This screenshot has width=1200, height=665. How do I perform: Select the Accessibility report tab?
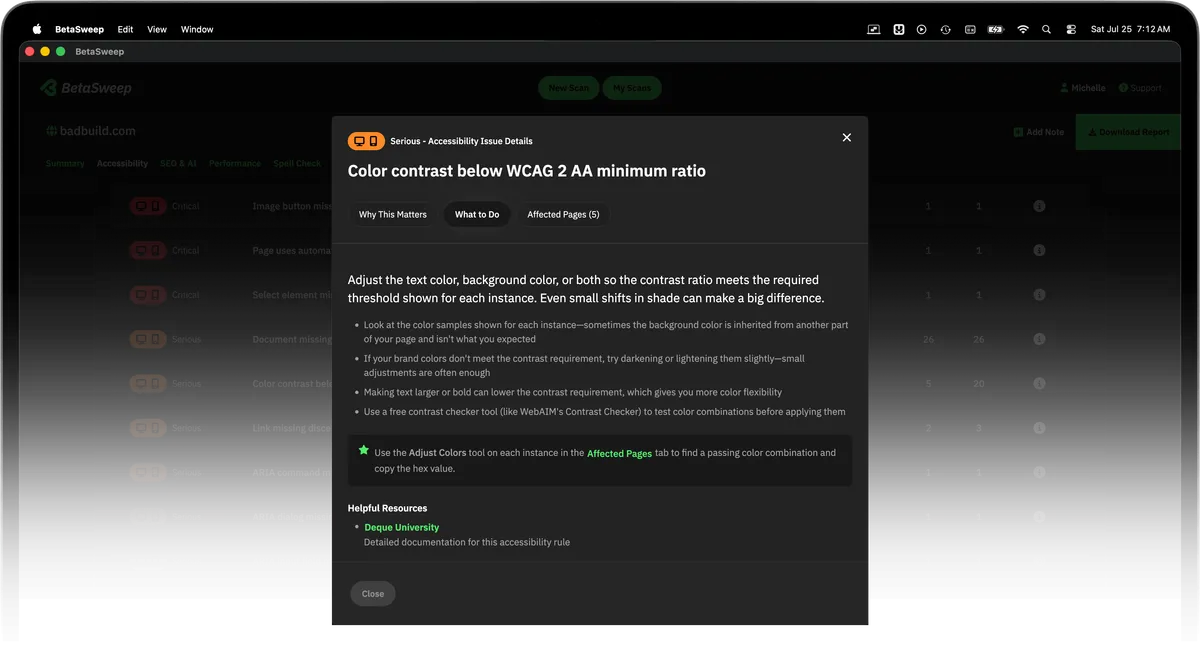point(122,163)
